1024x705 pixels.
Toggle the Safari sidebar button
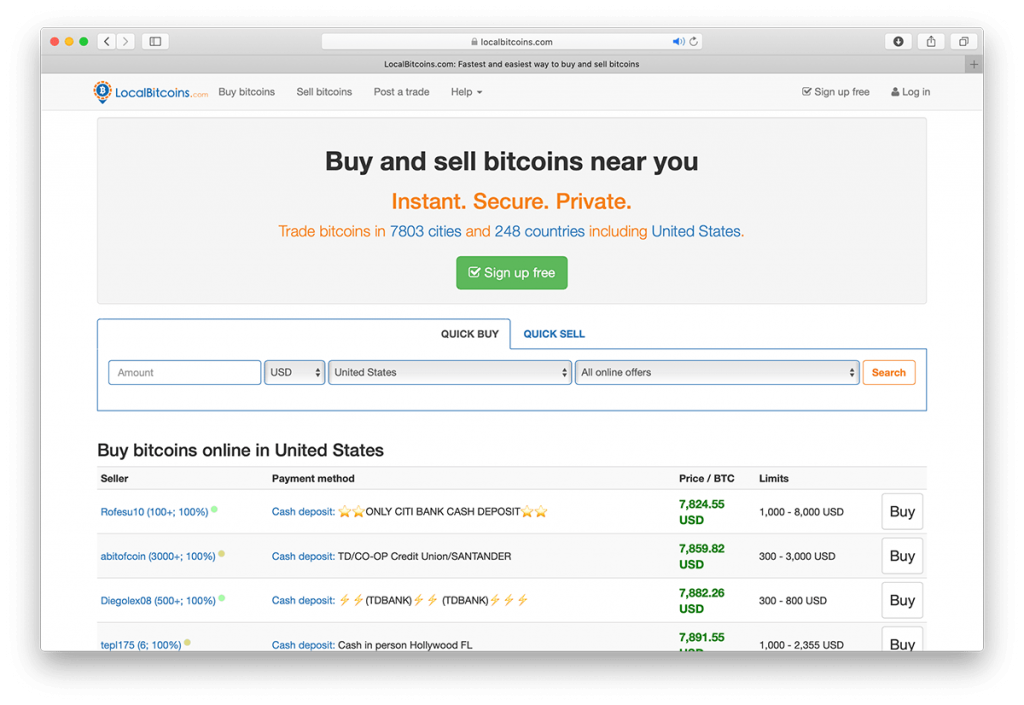[x=155, y=41]
